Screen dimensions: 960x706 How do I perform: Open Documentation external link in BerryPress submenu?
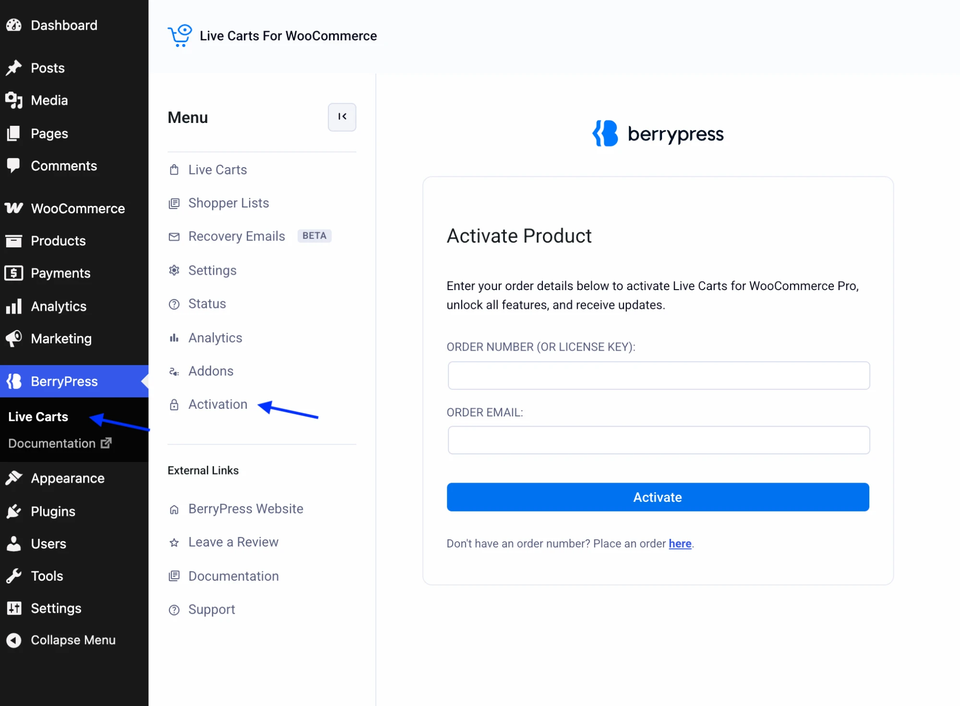tap(59, 443)
